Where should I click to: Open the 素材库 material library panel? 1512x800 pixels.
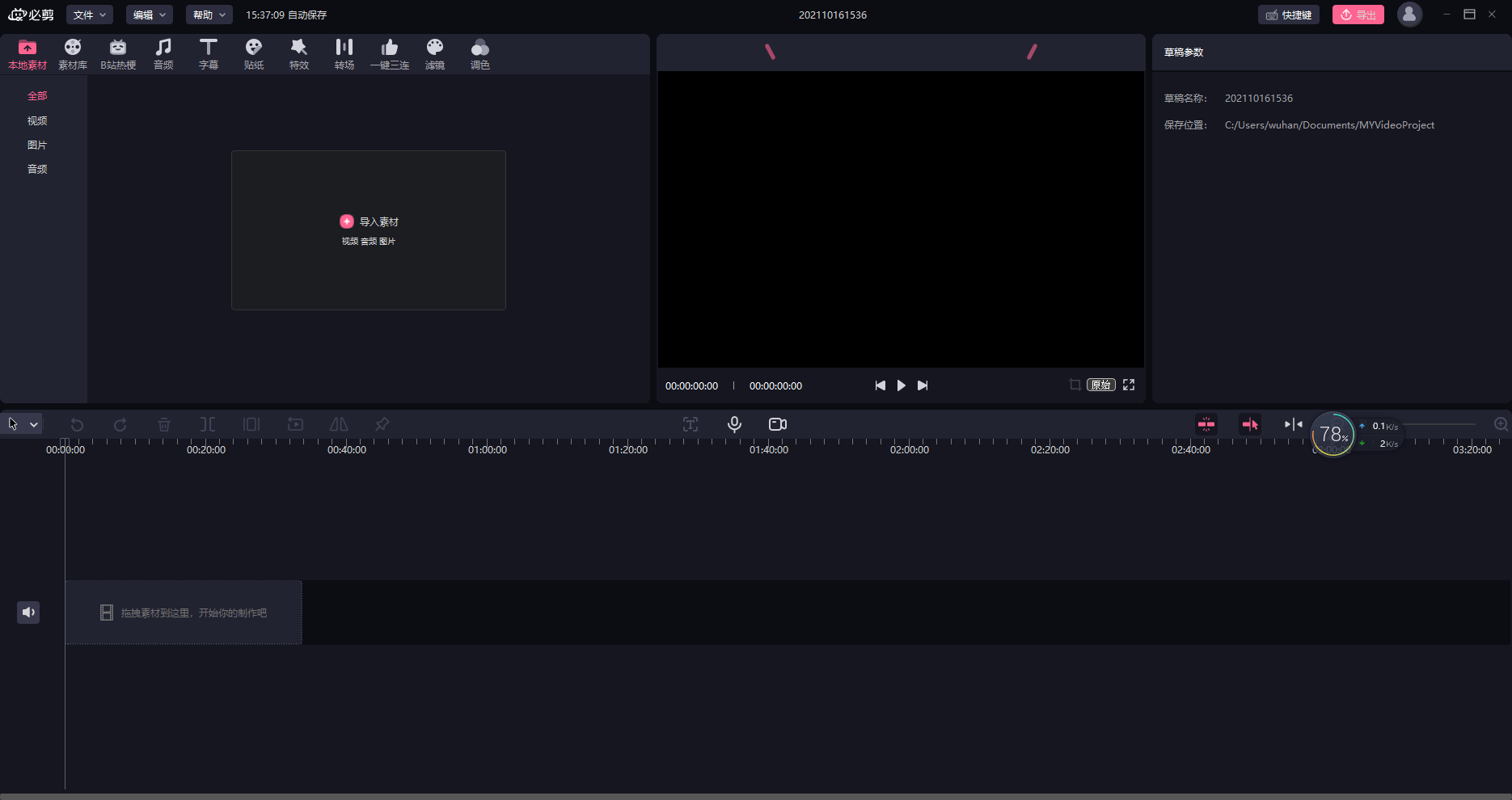[x=73, y=54]
